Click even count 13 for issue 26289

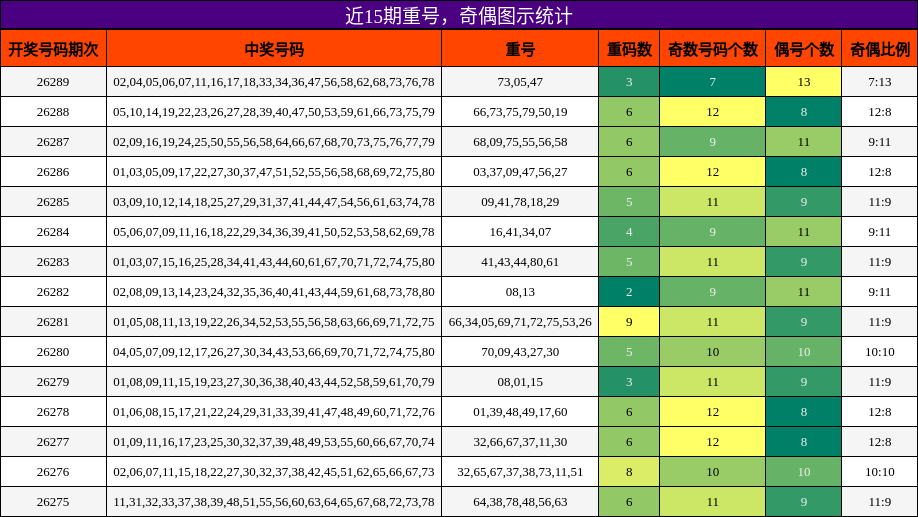point(804,82)
